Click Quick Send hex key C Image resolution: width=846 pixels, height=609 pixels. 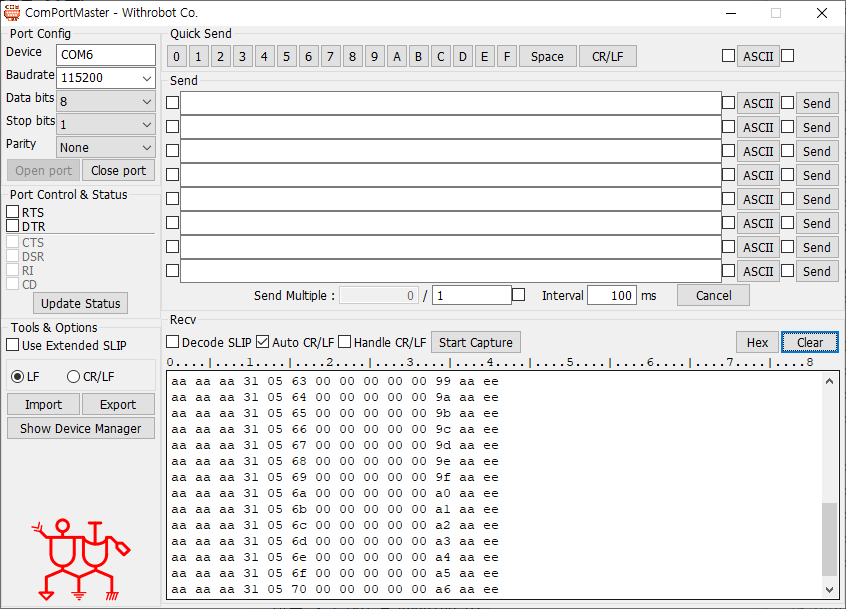pyautogui.click(x=440, y=57)
